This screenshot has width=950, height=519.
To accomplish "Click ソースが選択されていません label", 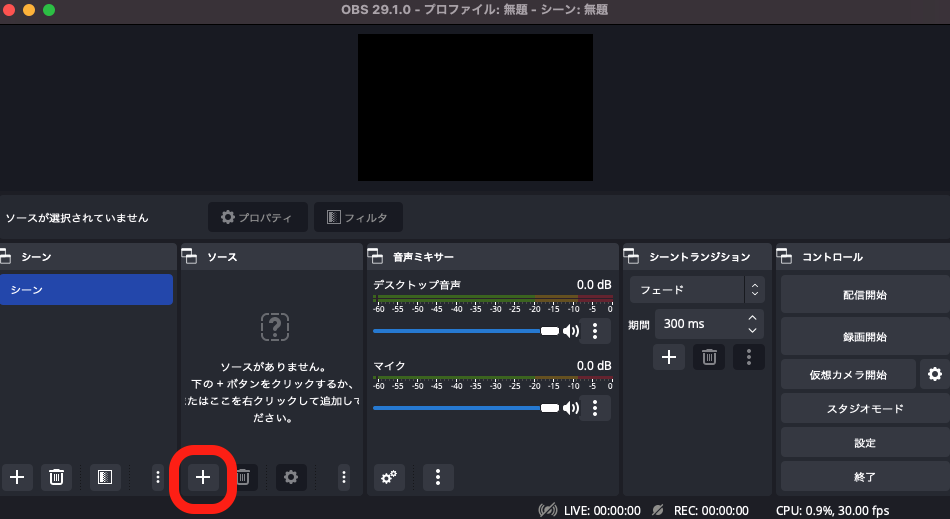I will [x=77, y=217].
